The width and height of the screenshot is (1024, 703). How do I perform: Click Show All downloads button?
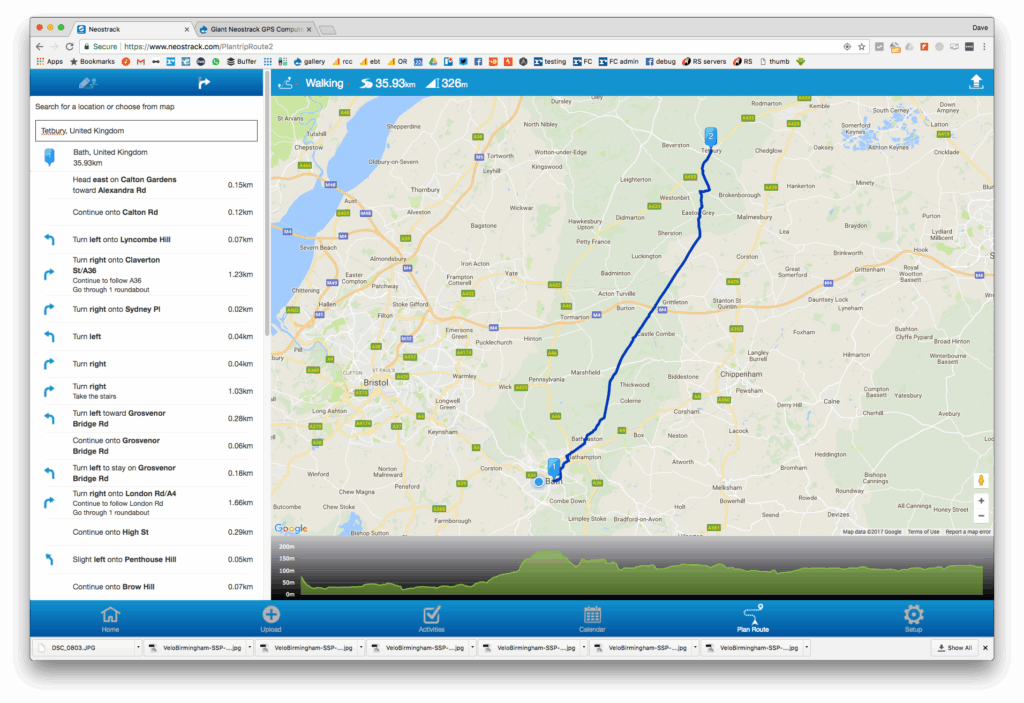(x=954, y=647)
